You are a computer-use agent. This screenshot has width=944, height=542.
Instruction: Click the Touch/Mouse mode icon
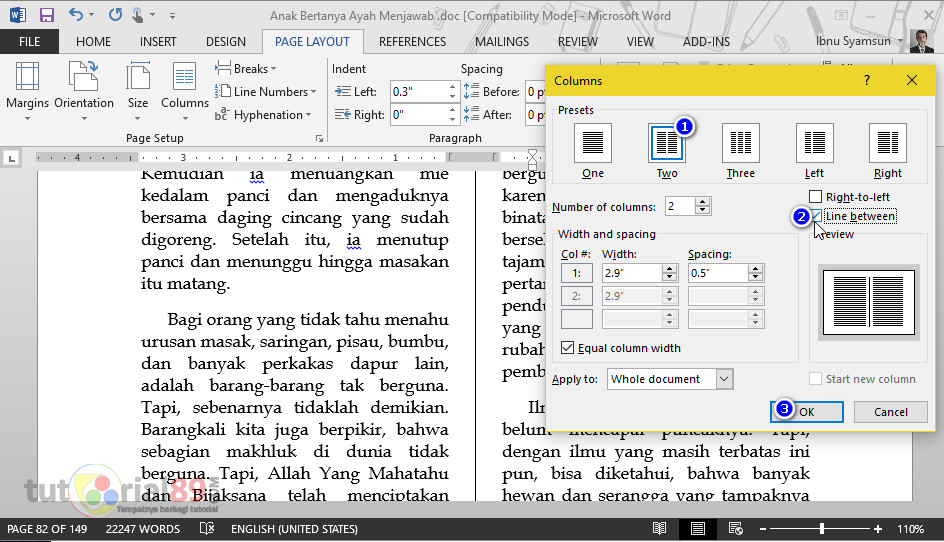[138, 15]
